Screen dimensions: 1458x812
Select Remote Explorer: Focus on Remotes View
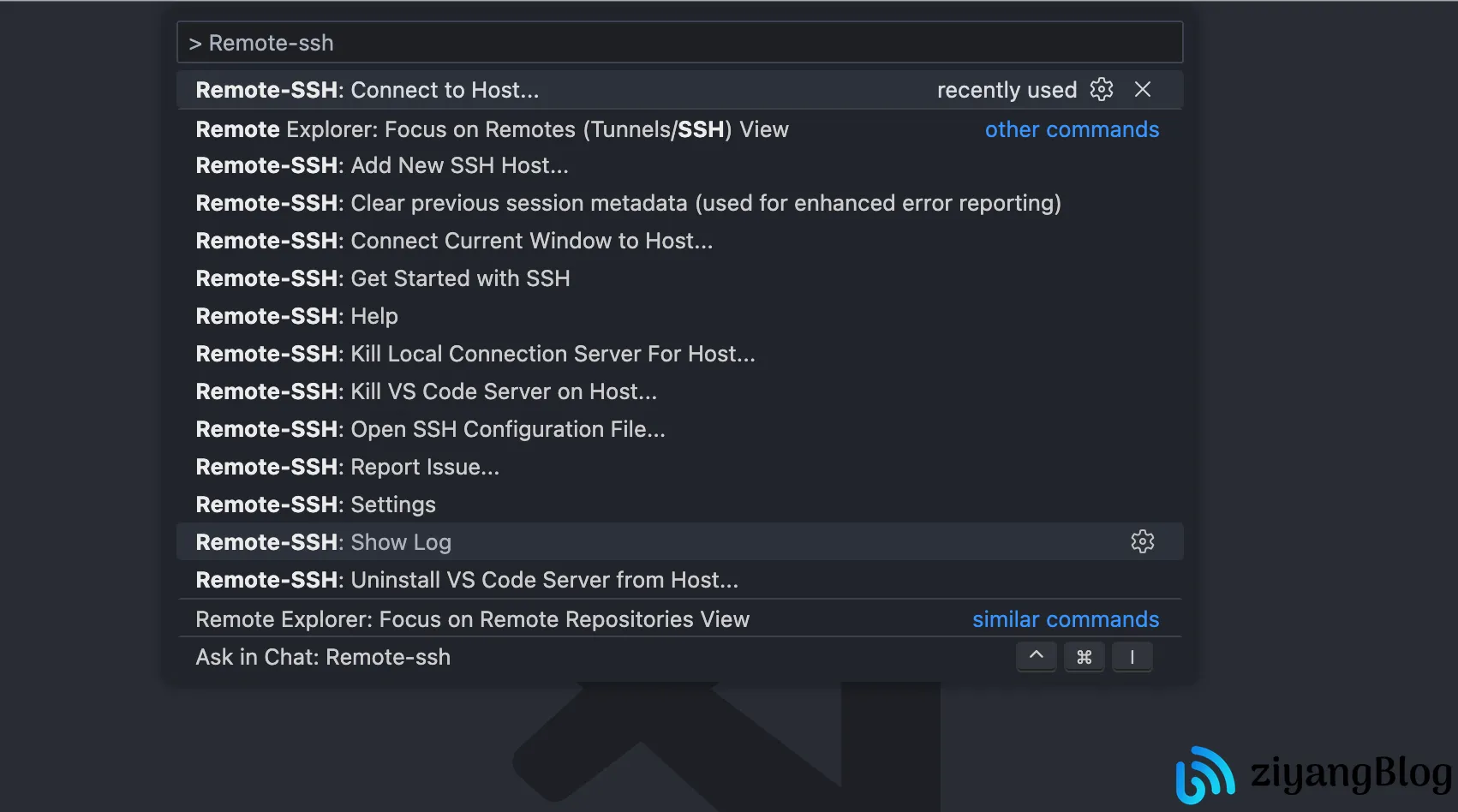[x=492, y=129]
